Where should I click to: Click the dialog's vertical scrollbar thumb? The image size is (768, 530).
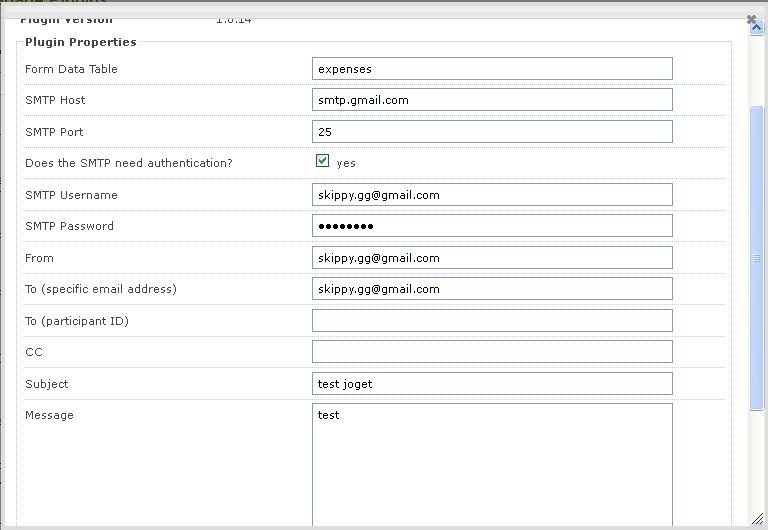coord(756,257)
